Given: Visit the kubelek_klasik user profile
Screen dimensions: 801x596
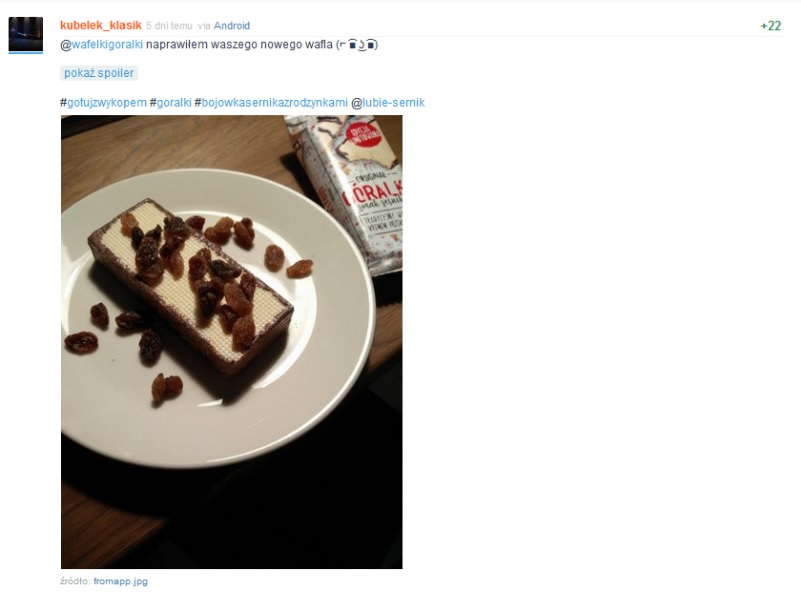Looking at the screenshot, I should [x=101, y=26].
